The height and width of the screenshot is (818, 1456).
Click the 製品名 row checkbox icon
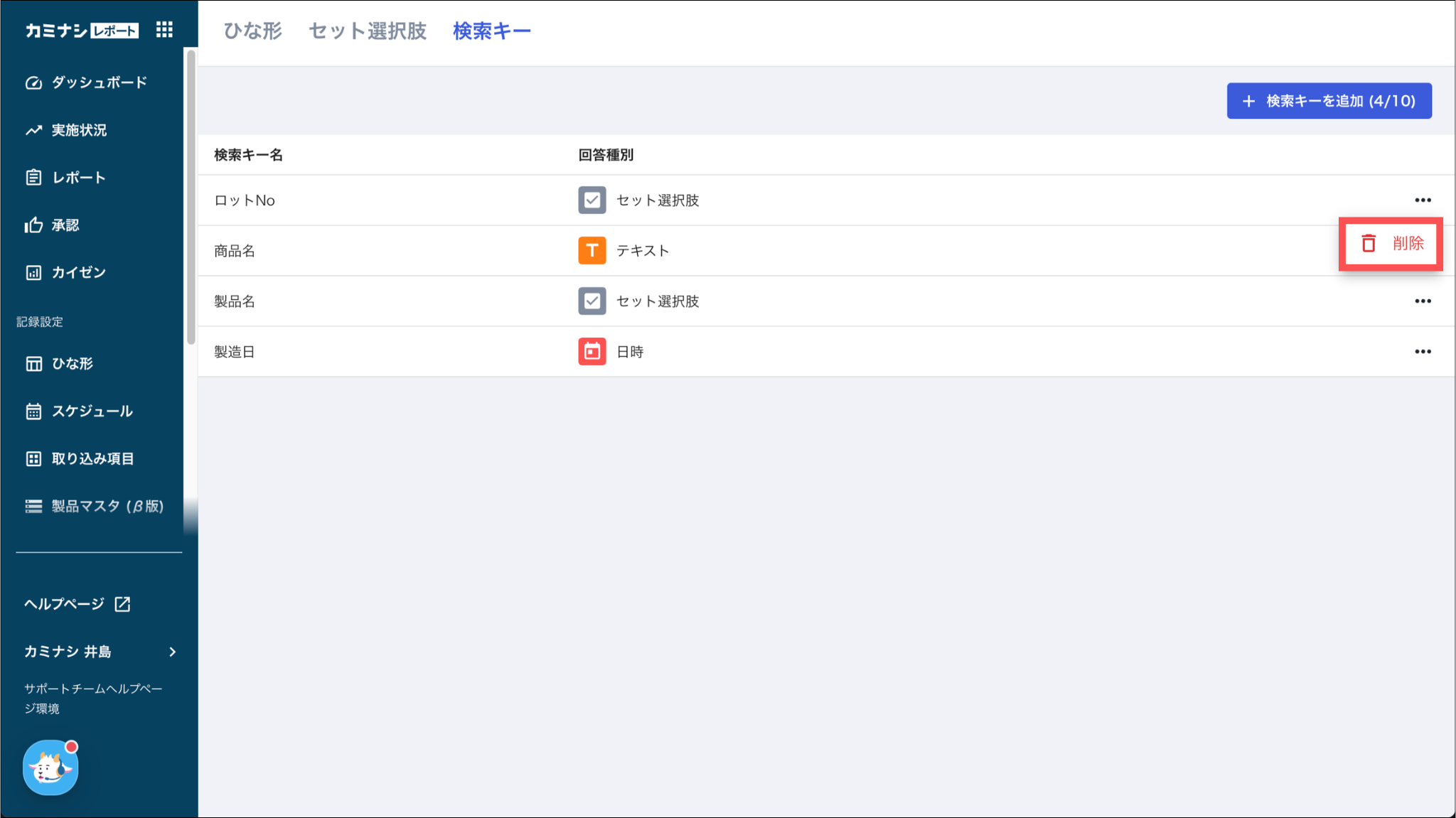pos(591,301)
